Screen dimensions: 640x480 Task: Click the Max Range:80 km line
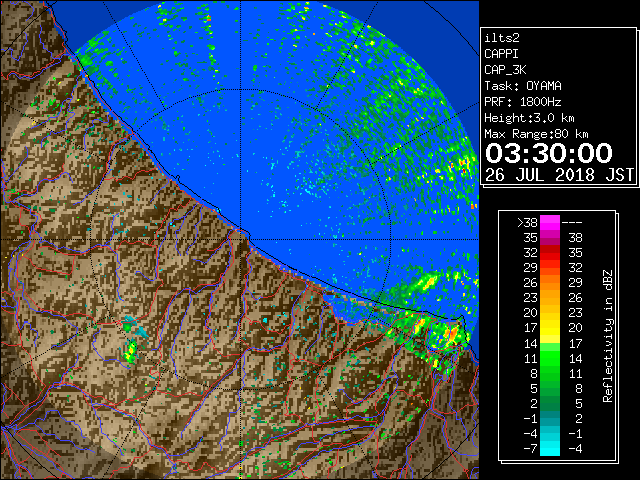pos(536,134)
